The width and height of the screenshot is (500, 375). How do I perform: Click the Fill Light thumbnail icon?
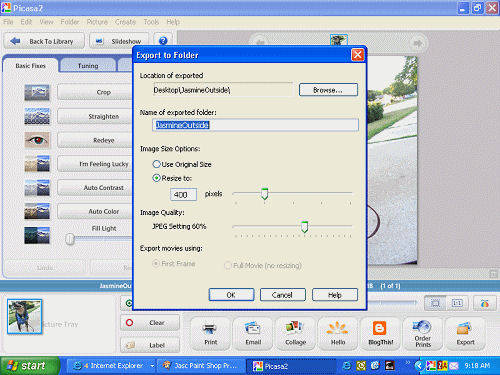[x=37, y=235]
